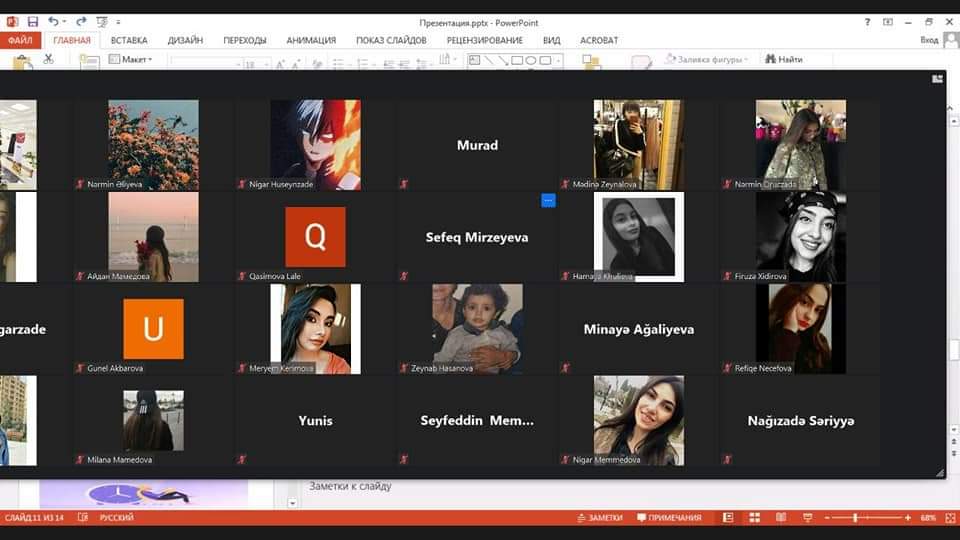Open the font name combo box

click(206, 64)
